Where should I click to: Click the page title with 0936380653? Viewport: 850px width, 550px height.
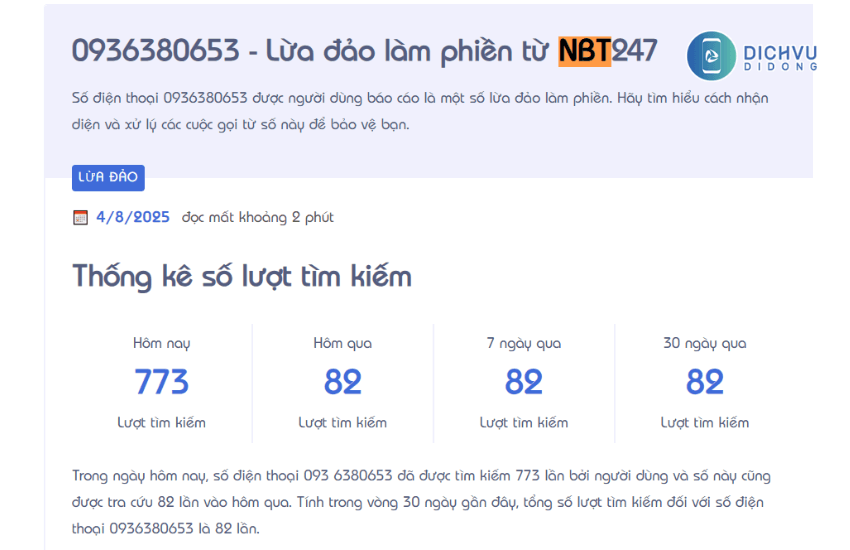click(364, 51)
